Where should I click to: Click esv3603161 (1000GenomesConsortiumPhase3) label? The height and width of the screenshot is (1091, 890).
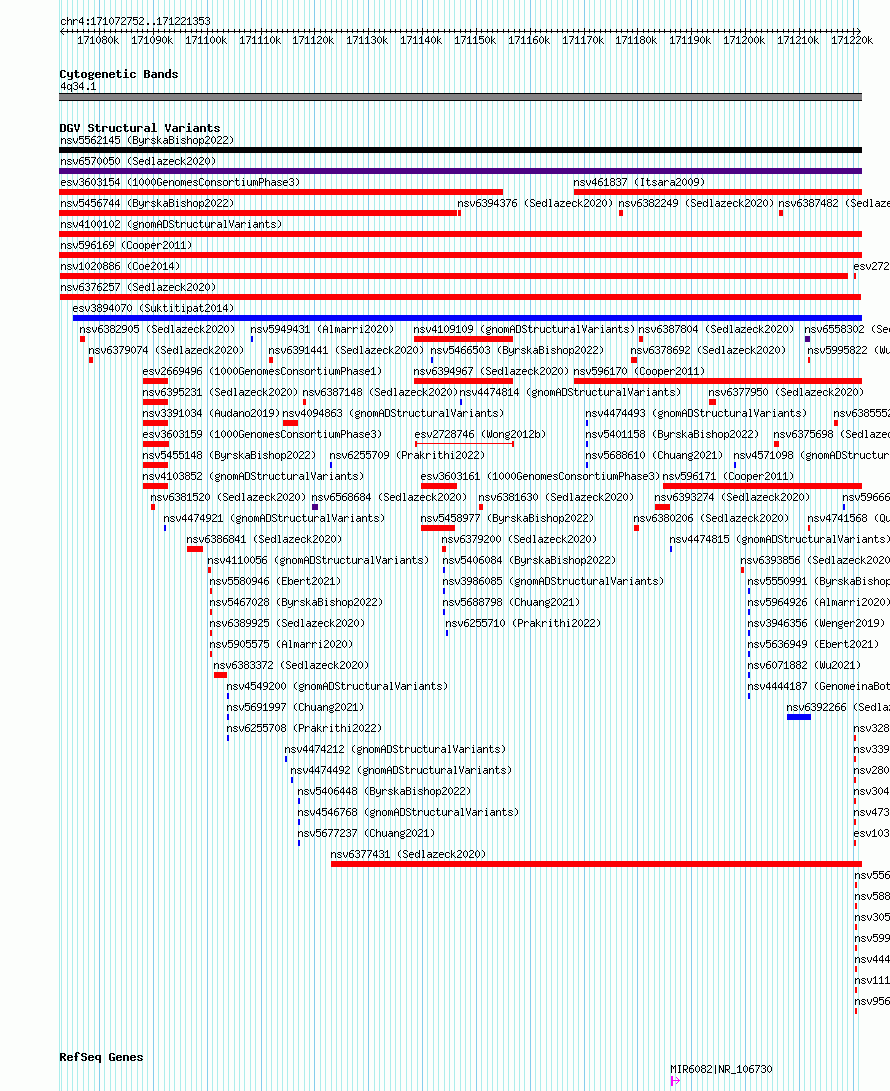(x=541, y=476)
